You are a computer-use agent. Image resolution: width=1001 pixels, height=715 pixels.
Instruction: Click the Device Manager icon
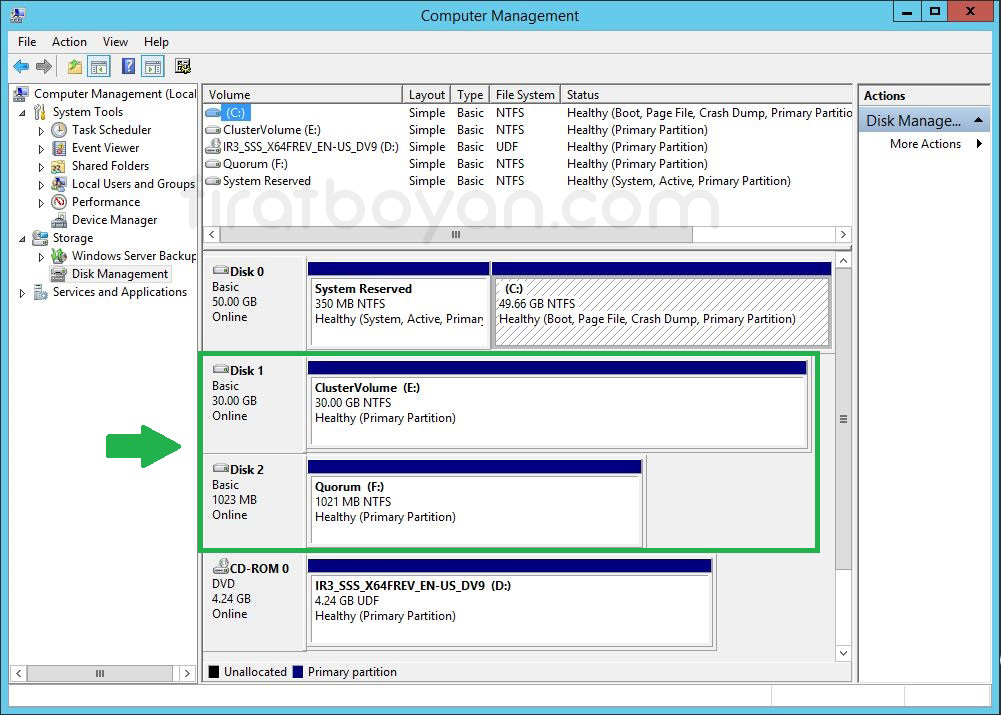point(59,220)
